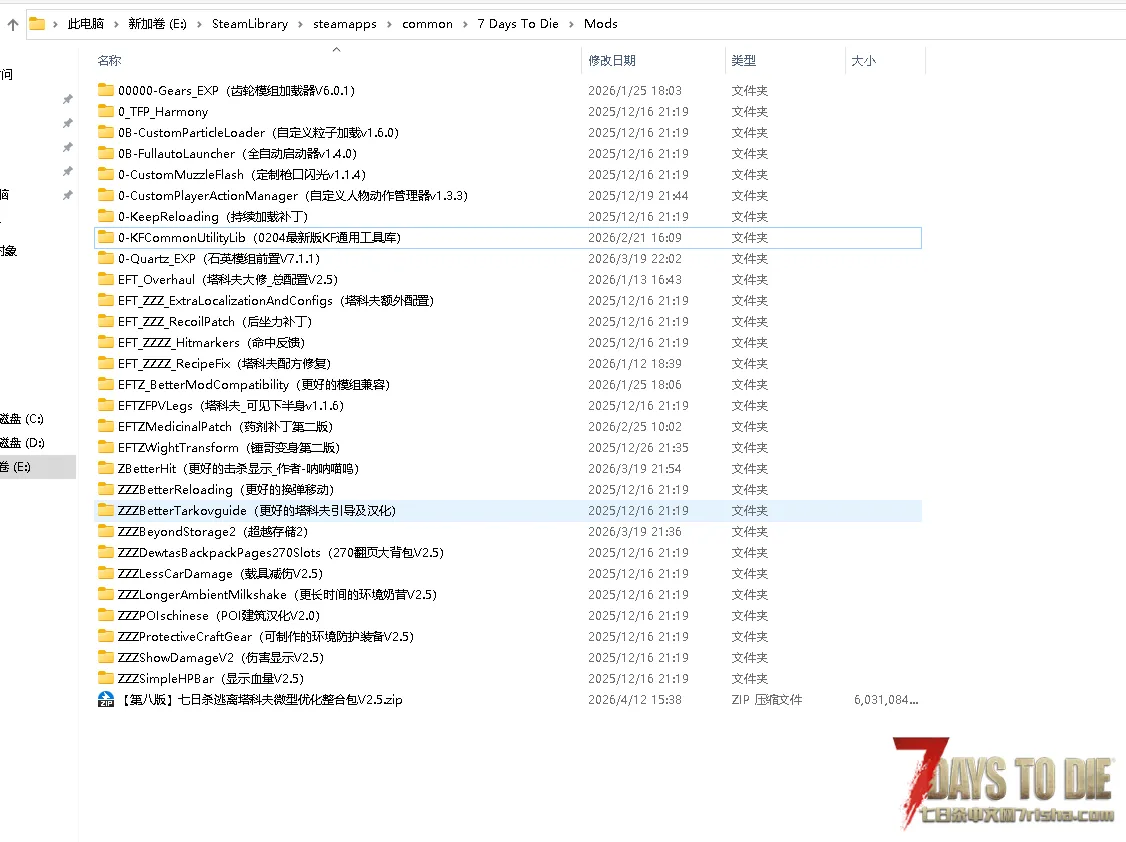Click the EFT_Overhaul folder icon
The width and height of the screenshot is (1126, 842).
(106, 280)
